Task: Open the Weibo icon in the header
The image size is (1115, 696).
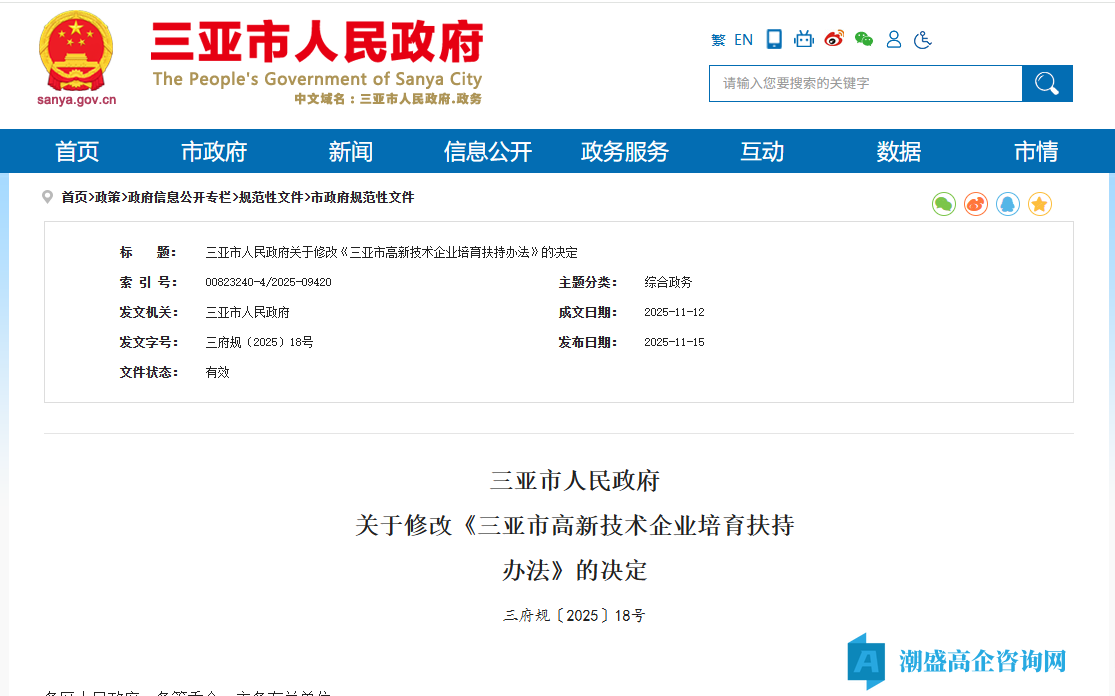Action: pyautogui.click(x=834, y=39)
